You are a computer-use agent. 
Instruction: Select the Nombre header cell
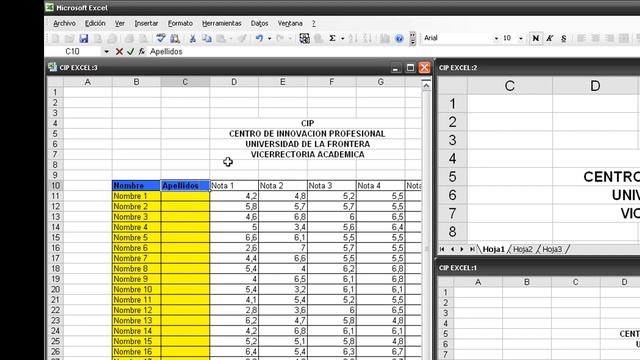pos(136,185)
